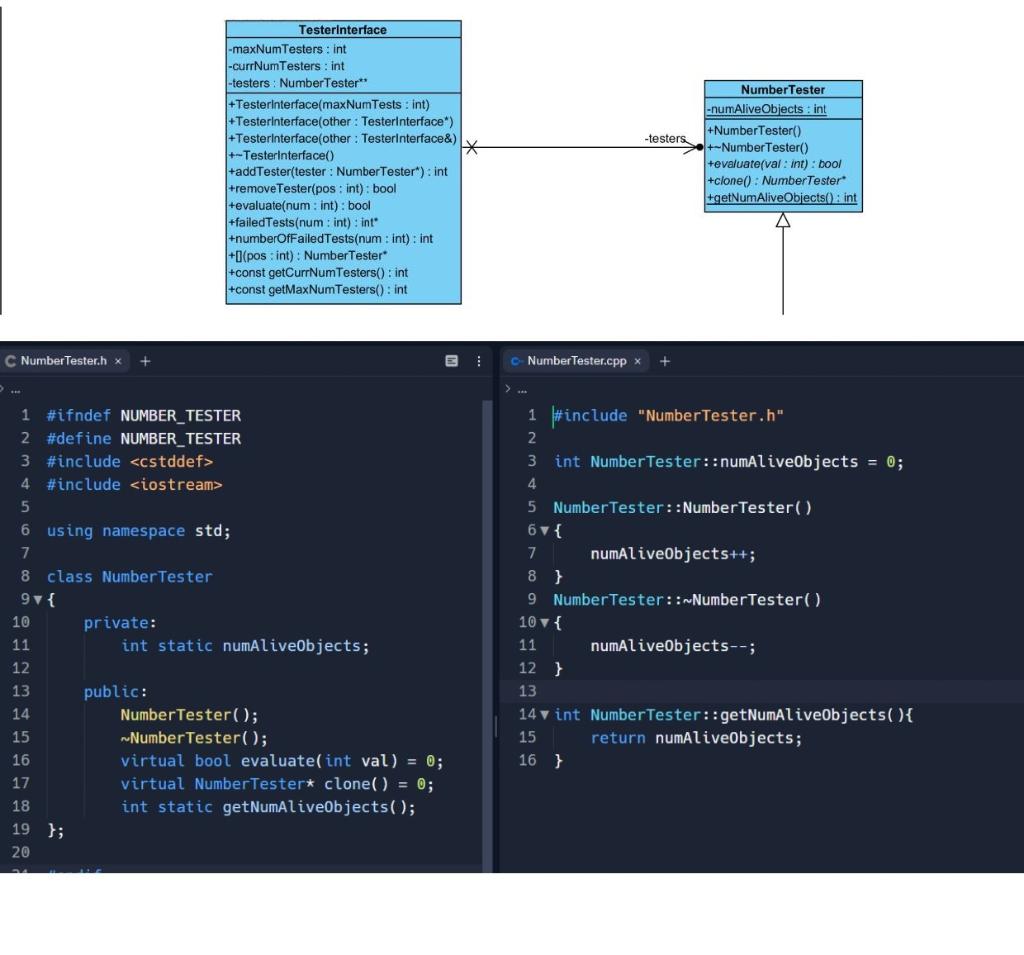Place cursor on '#ifndef NUMBER_TESTER' line
The image size is (1024, 955).
pos(144,416)
